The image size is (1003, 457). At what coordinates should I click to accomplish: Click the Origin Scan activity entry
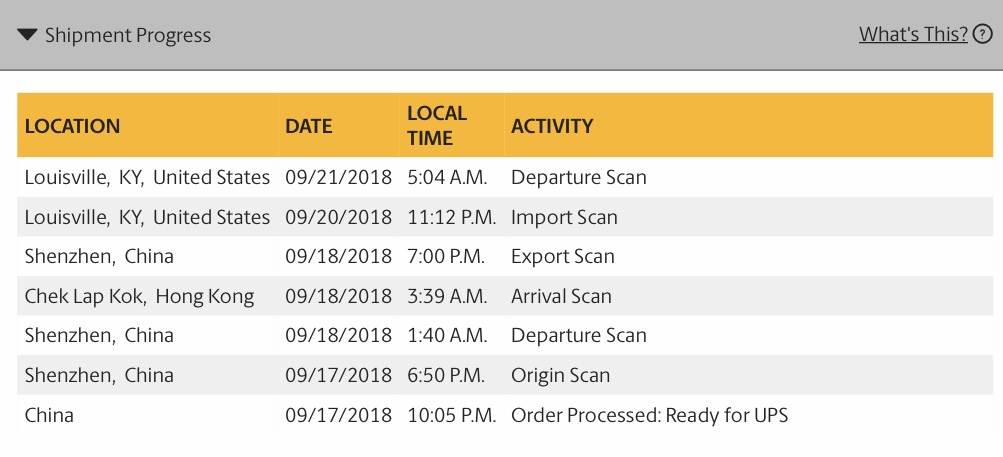[x=560, y=376]
